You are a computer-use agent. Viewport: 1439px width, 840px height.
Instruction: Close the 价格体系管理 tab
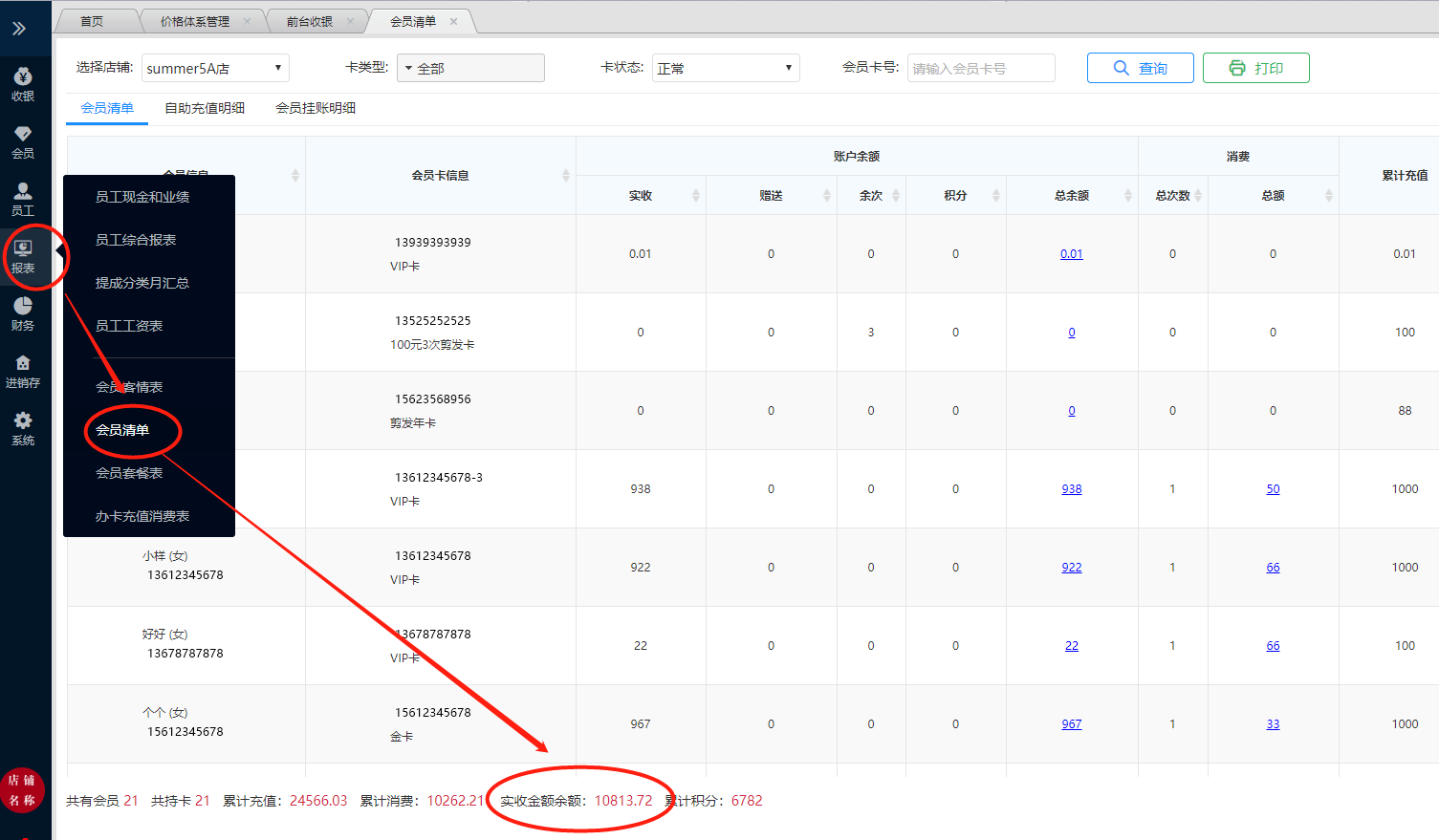click(248, 21)
